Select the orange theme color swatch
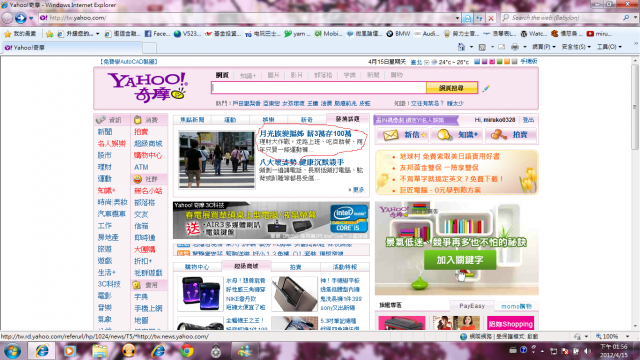Image resolution: width=640 pixels, height=360 pixels. click(507, 62)
